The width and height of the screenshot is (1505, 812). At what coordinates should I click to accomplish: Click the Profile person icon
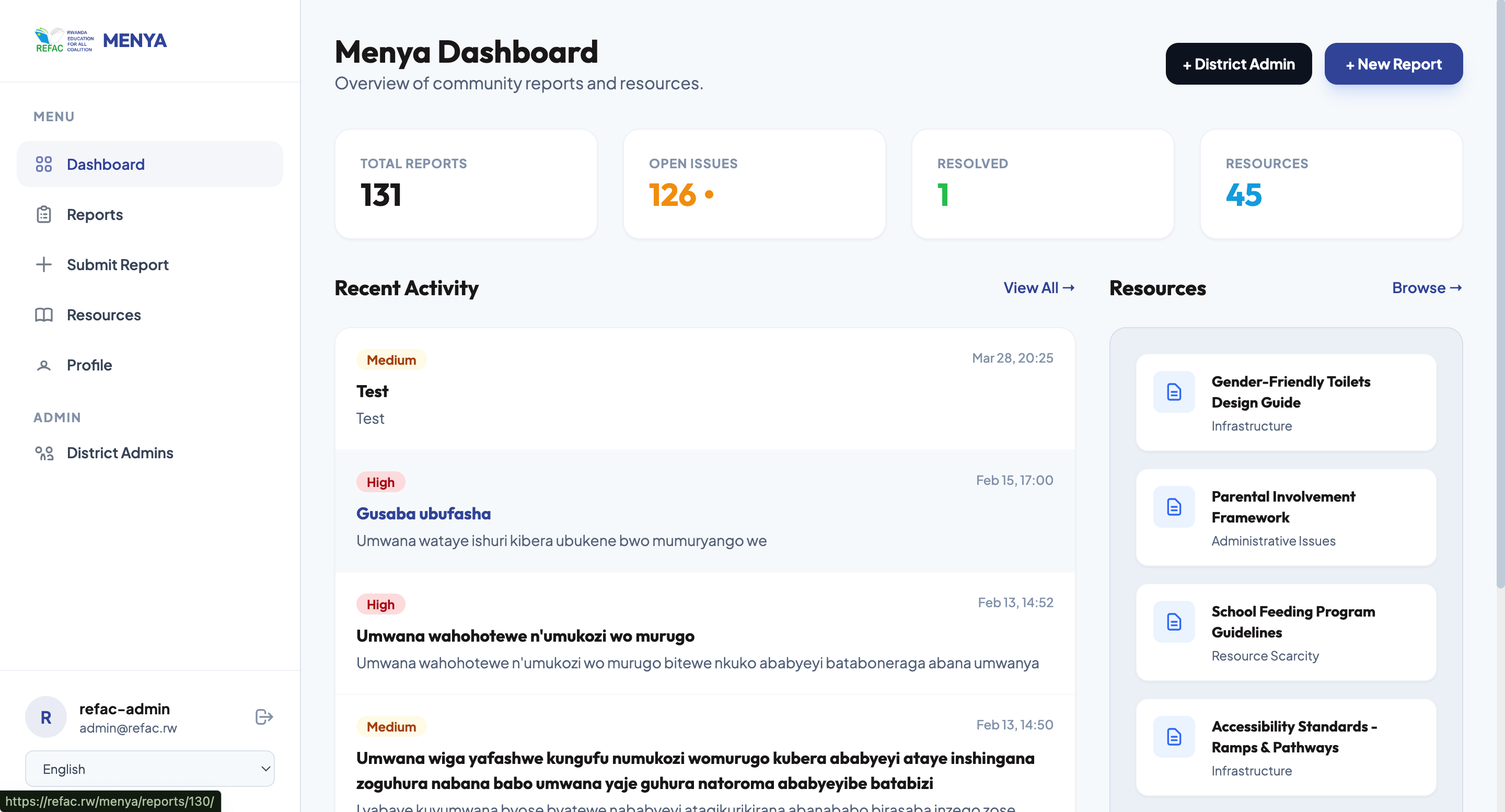pos(44,365)
